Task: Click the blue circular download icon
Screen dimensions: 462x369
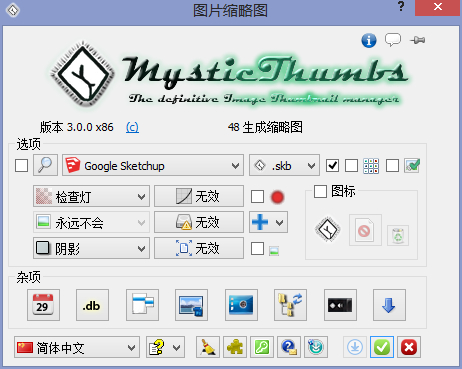Action: pyautogui.click(x=355, y=347)
